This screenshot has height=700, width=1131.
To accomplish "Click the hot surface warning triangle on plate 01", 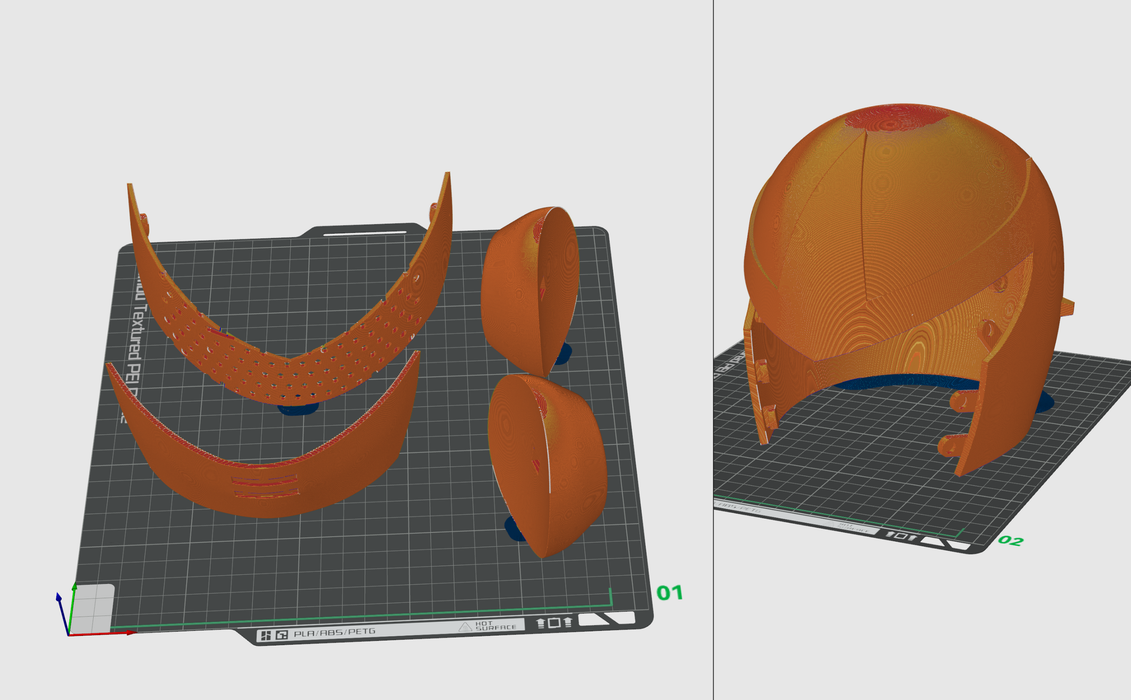I will coord(465,627).
